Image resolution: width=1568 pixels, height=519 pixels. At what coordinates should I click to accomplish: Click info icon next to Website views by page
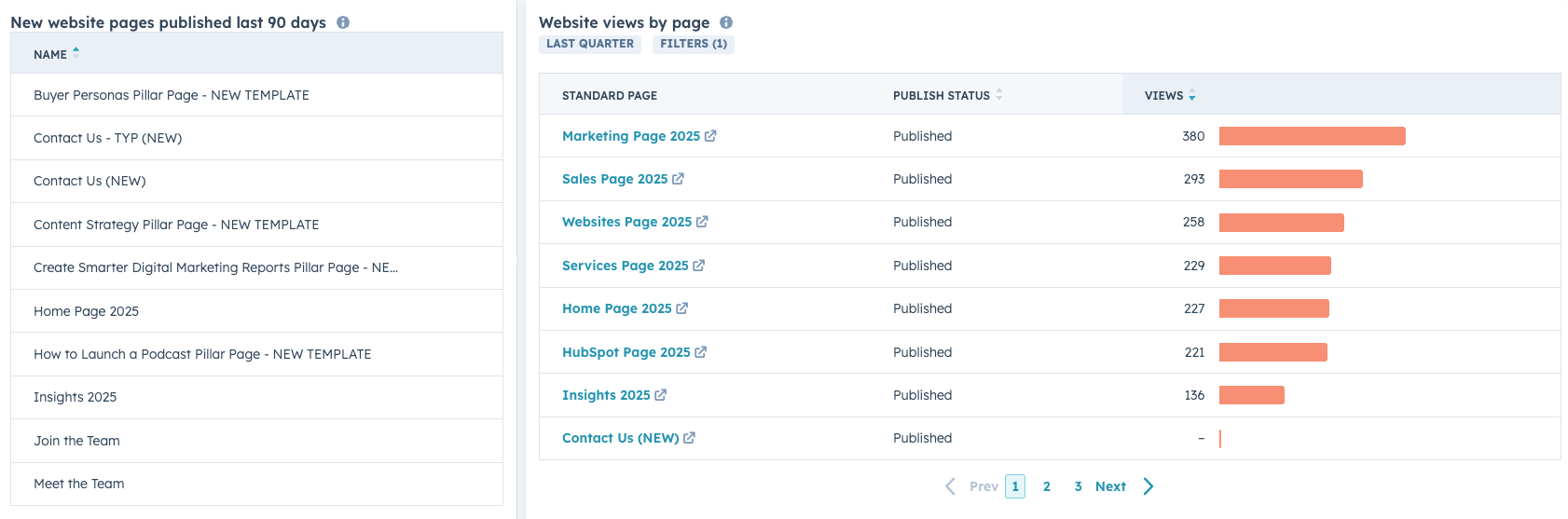point(726,22)
